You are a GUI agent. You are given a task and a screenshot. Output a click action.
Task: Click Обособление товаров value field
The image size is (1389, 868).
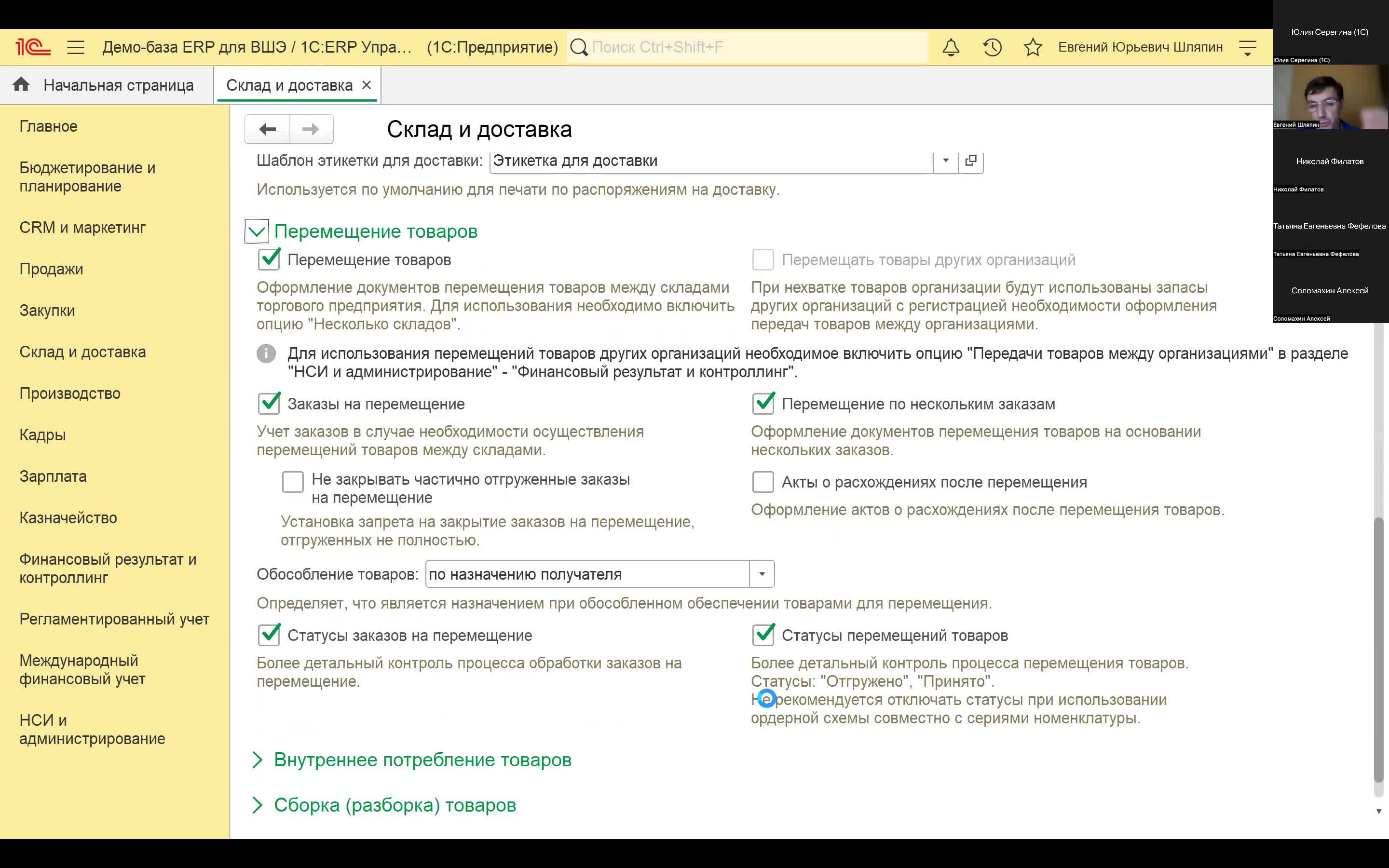(587, 574)
